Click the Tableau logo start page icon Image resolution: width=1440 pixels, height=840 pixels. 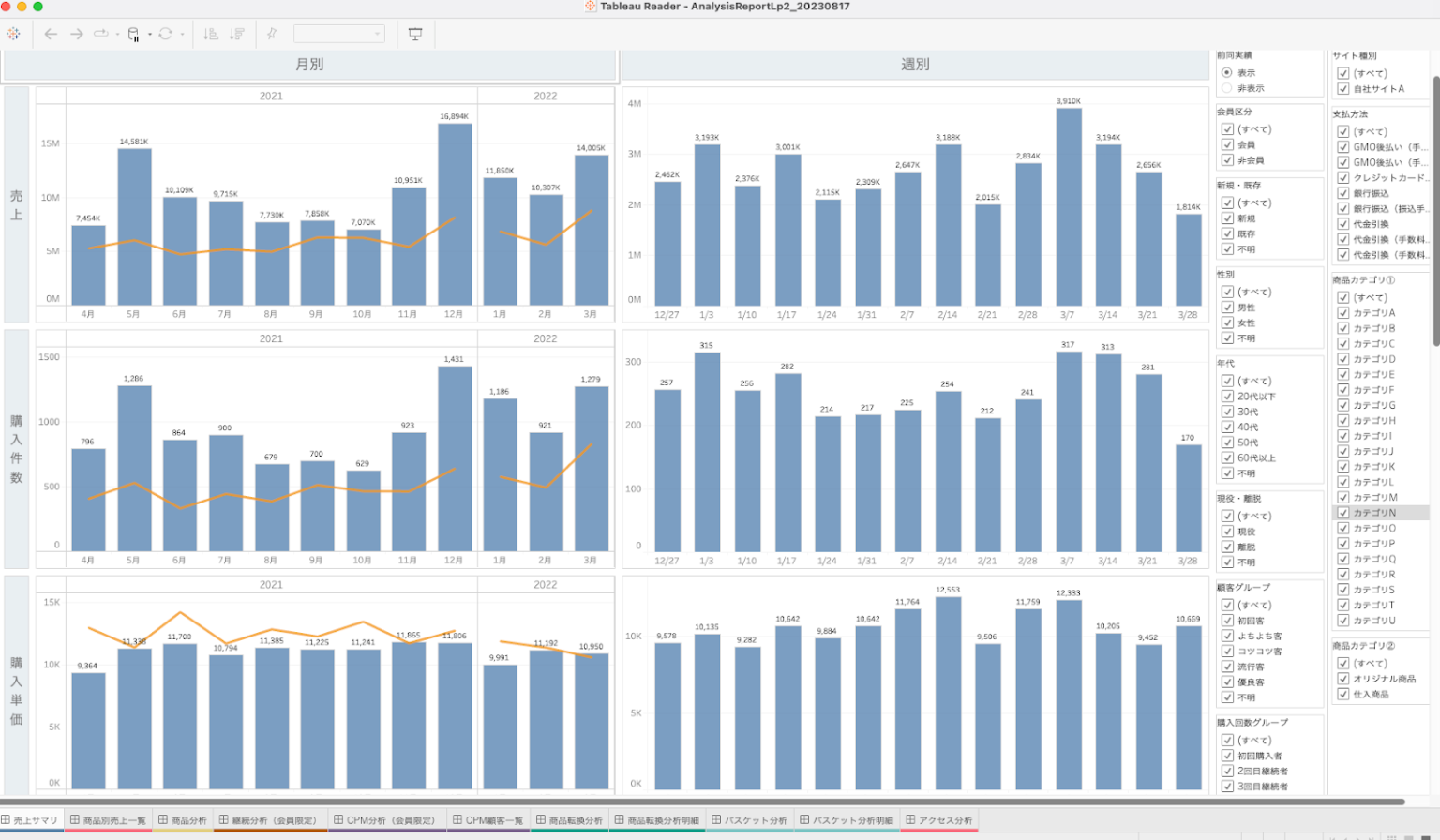[13, 34]
